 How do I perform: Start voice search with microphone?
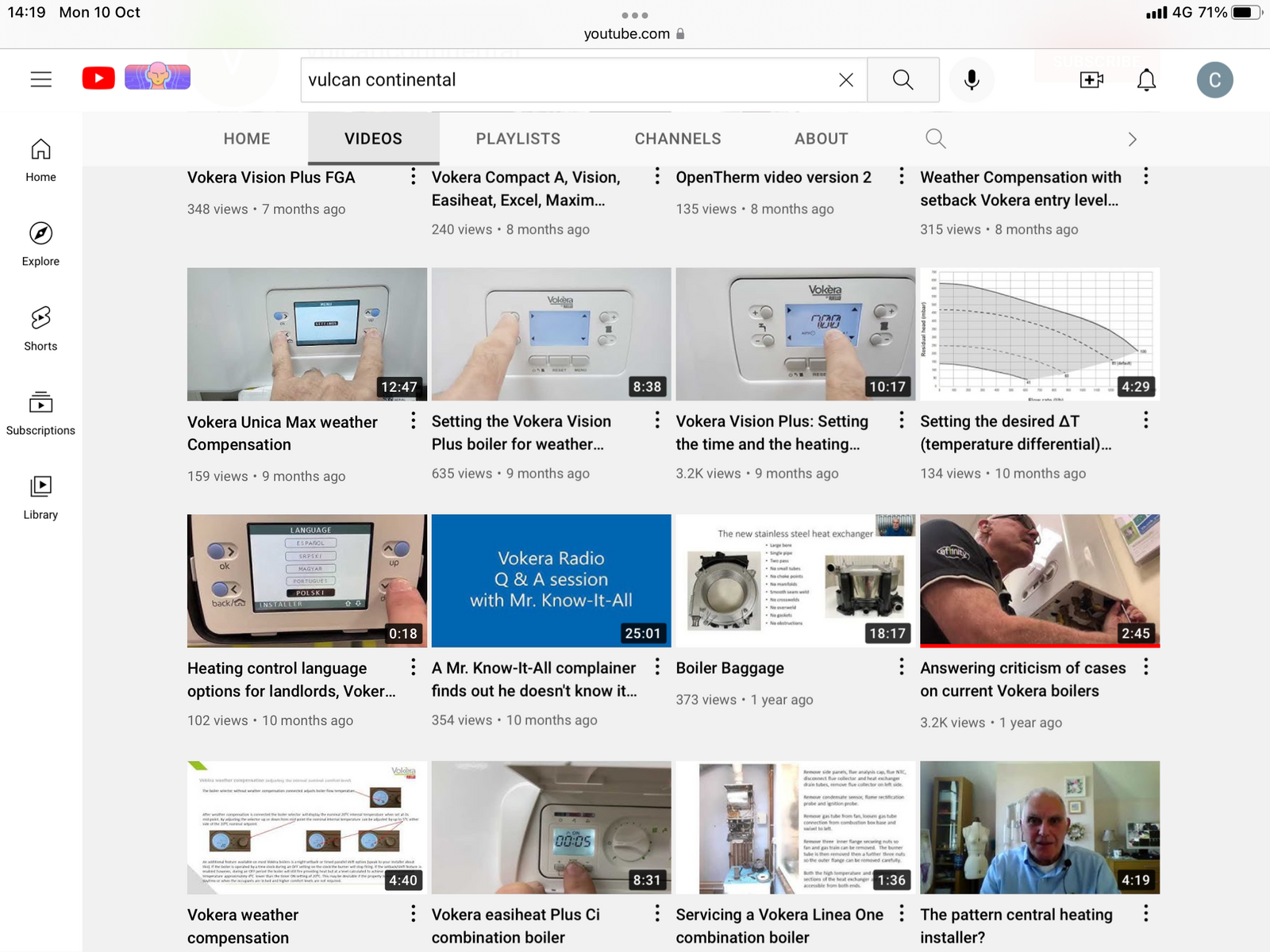(972, 80)
